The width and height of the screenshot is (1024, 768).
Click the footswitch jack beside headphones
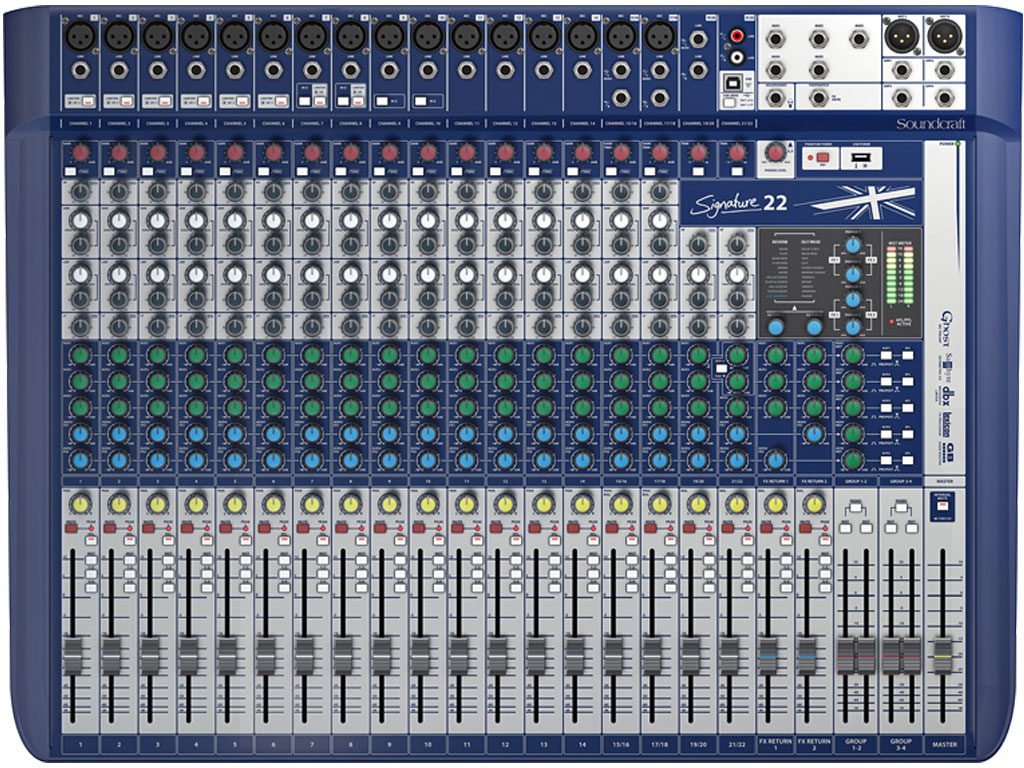pyautogui.click(x=819, y=99)
